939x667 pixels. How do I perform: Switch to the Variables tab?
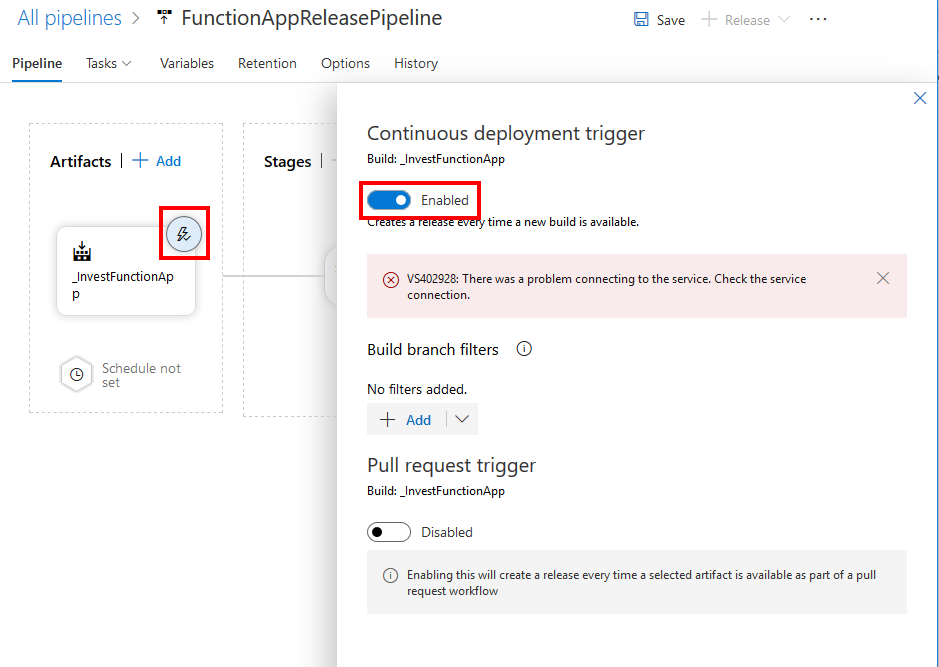coord(187,63)
